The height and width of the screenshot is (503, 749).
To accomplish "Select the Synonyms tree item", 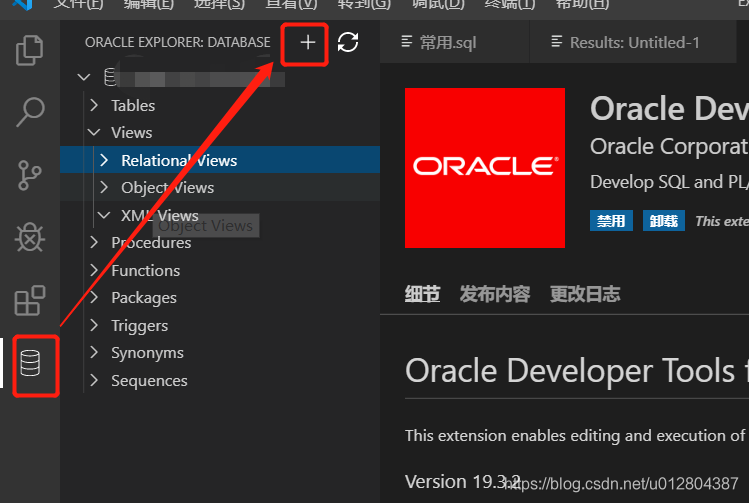I will pos(148,353).
